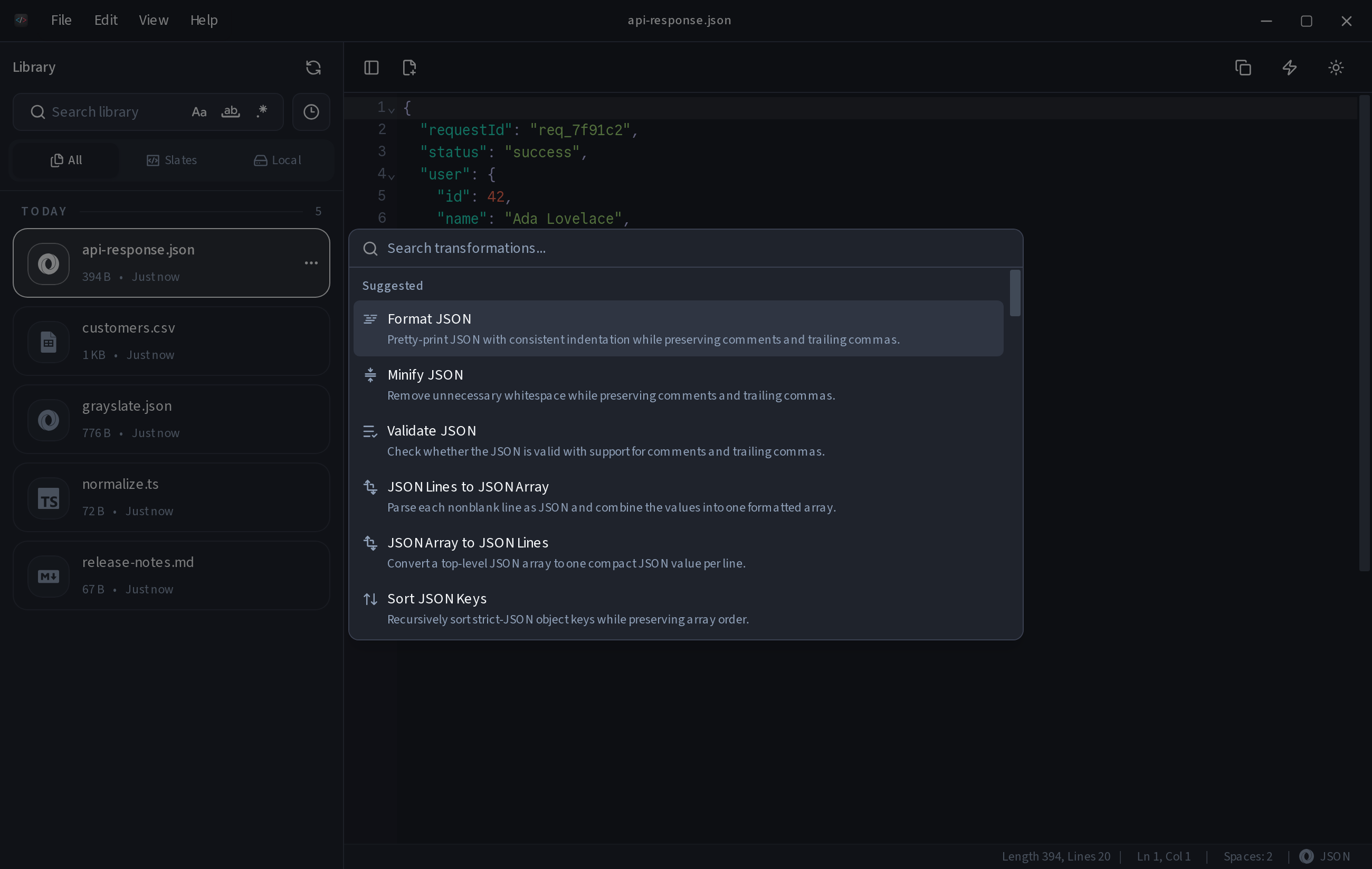Open the View menu
1372x869 pixels.
pyautogui.click(x=154, y=20)
